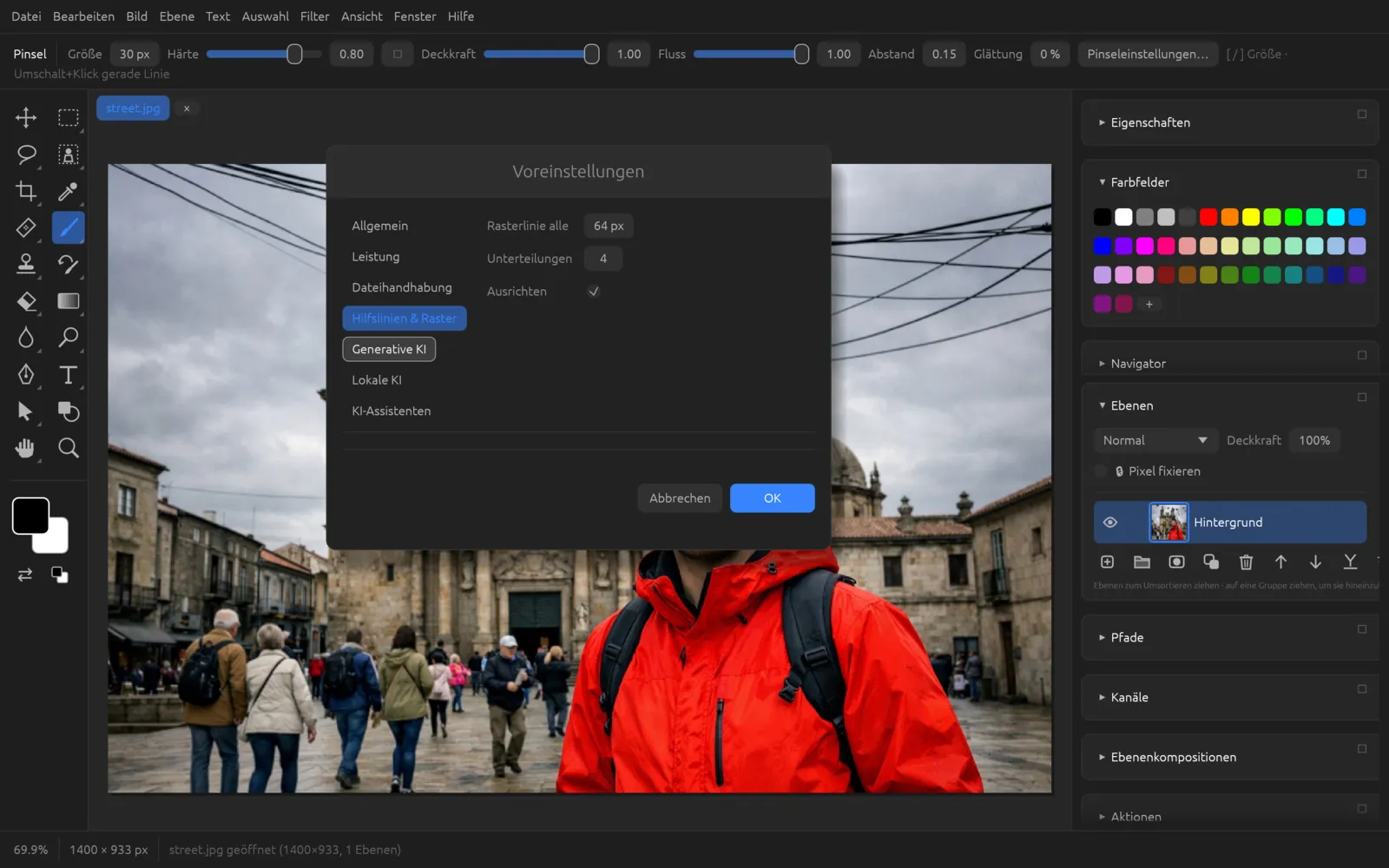Select the Lasso tool
This screenshot has height=868, width=1389.
[26, 155]
